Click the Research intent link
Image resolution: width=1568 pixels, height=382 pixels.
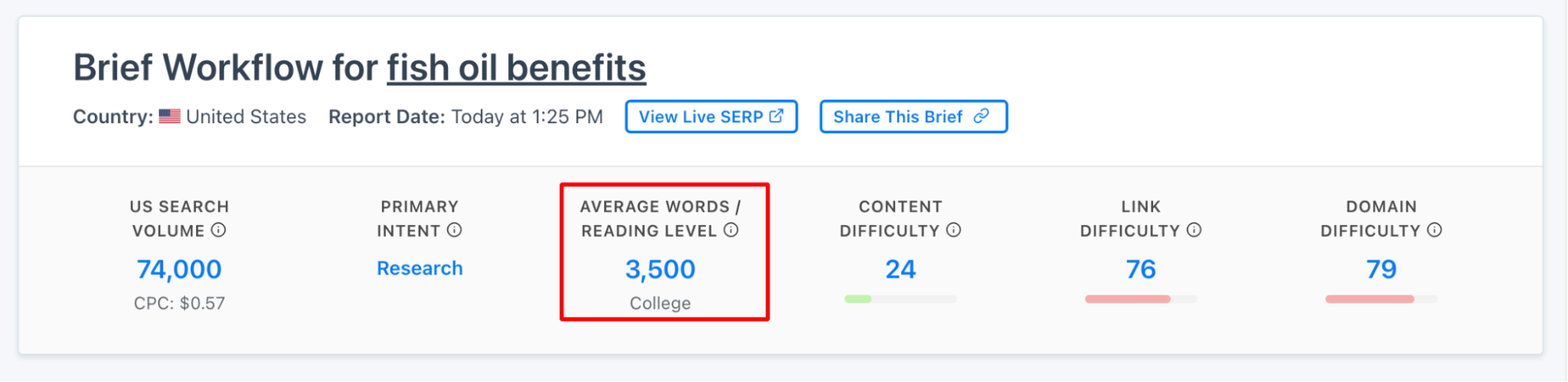pyautogui.click(x=420, y=268)
